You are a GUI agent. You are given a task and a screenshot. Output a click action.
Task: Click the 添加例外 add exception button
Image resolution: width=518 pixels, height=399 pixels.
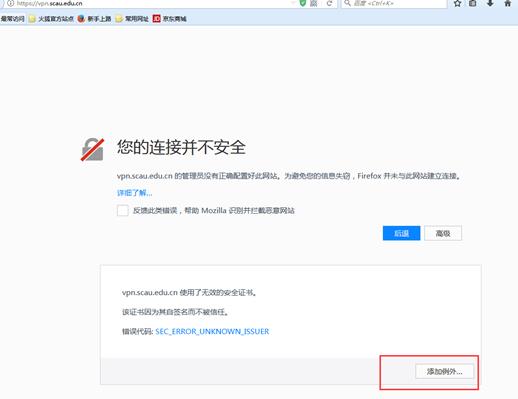(x=444, y=371)
